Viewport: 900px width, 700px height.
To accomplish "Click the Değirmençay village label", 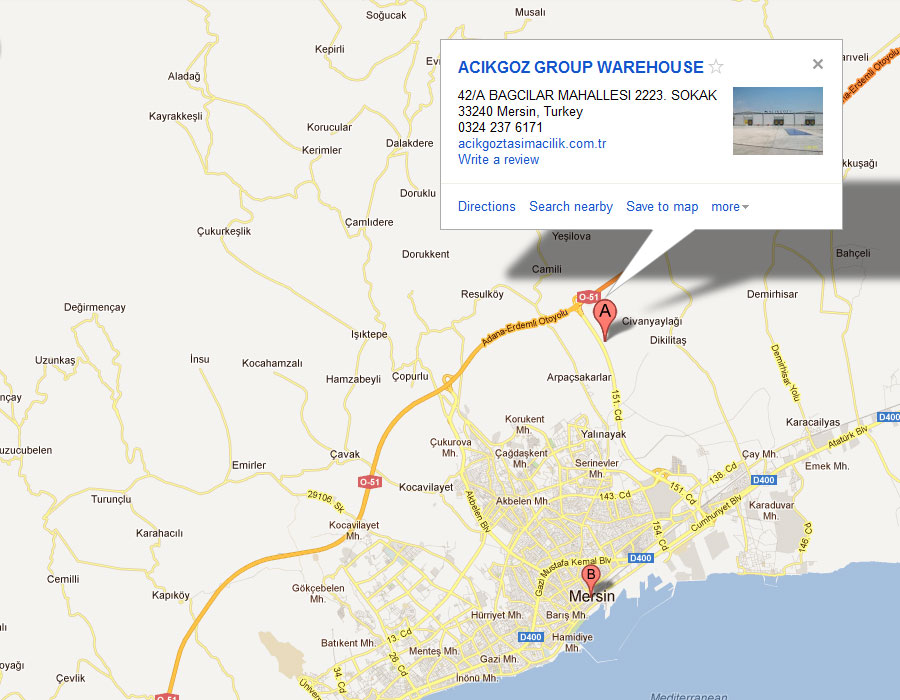I will pyautogui.click(x=95, y=308).
